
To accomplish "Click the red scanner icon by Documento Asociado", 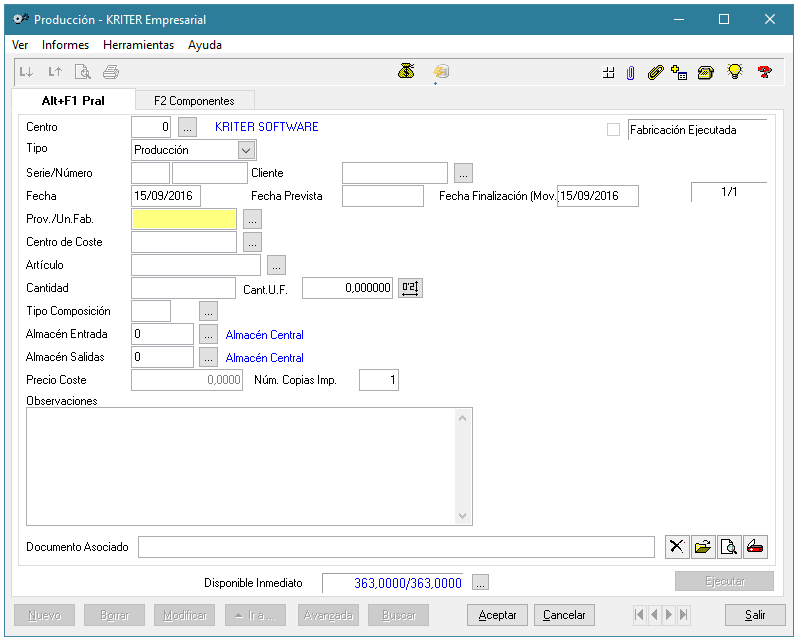I will (x=755, y=547).
